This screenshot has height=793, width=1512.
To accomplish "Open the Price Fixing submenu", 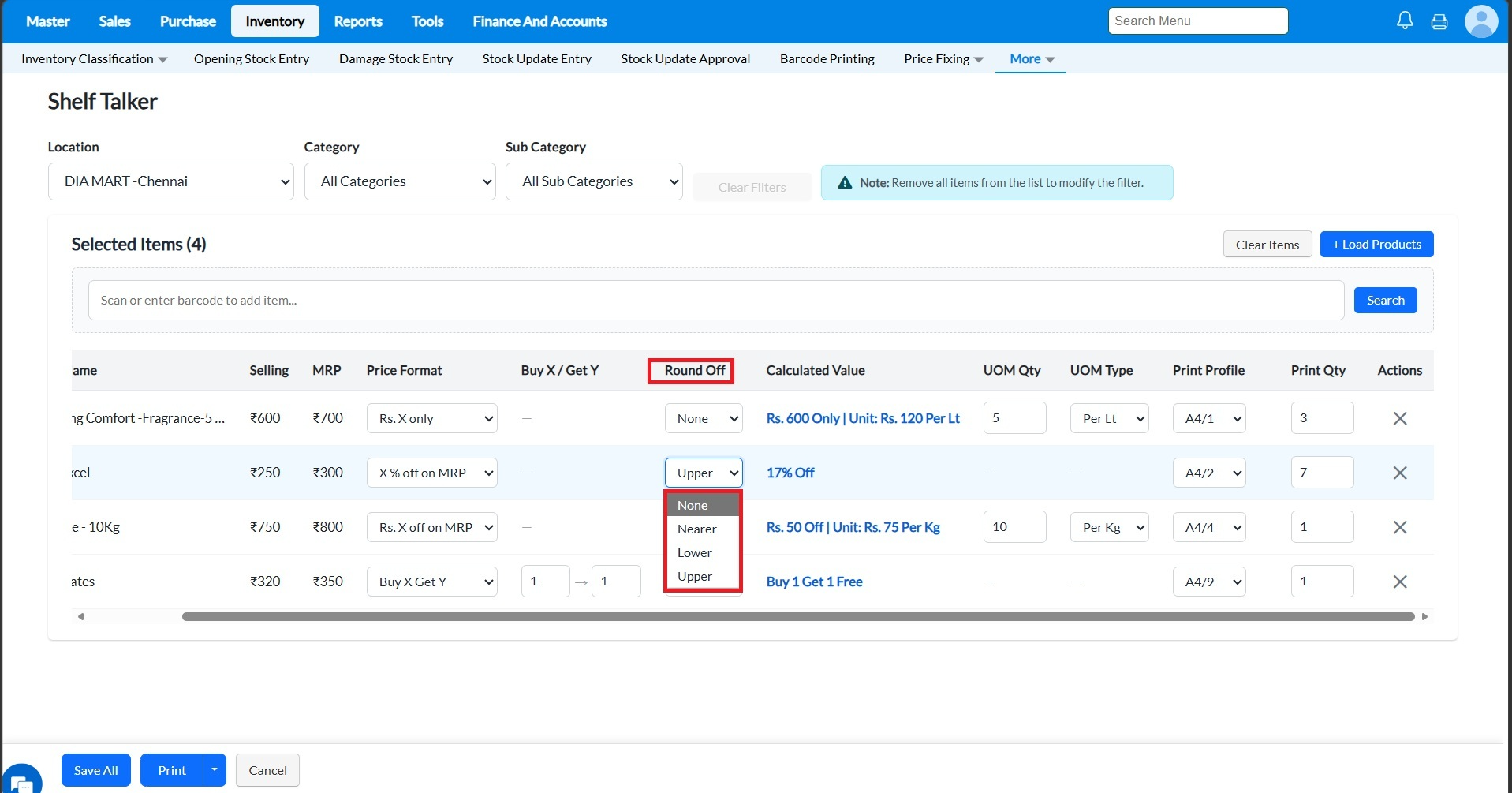I will [943, 59].
